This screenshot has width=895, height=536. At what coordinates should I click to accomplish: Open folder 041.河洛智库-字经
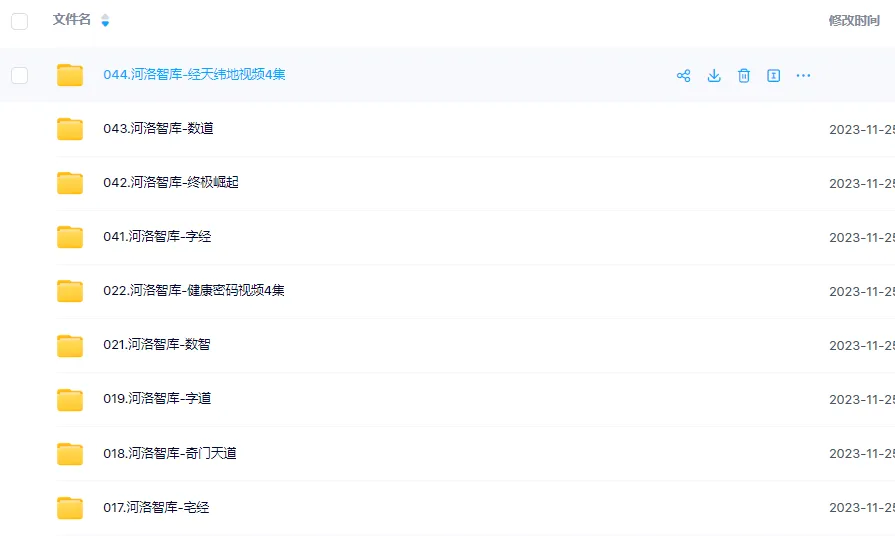tap(157, 237)
